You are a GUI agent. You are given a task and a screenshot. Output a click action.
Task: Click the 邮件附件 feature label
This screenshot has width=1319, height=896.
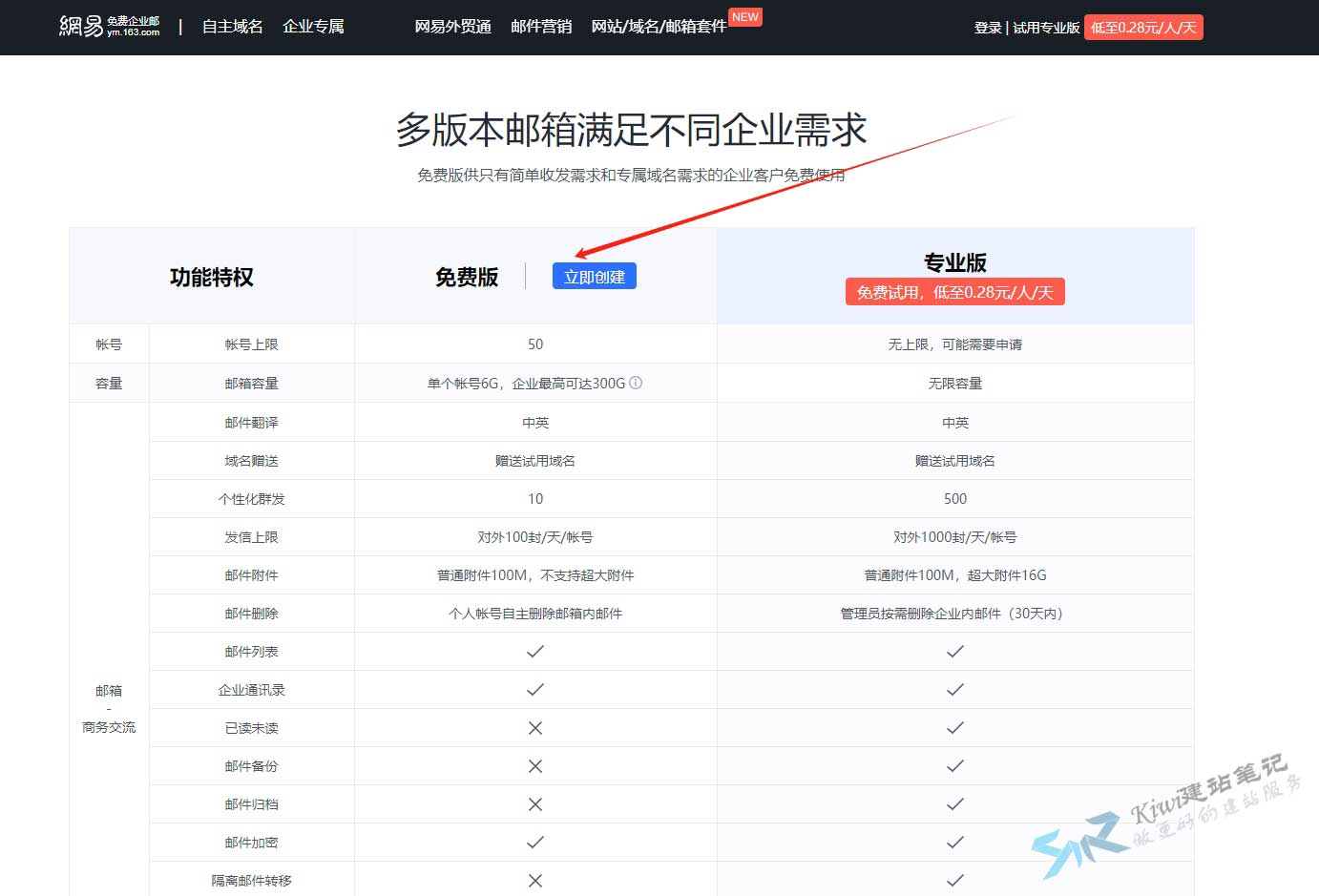click(x=252, y=575)
